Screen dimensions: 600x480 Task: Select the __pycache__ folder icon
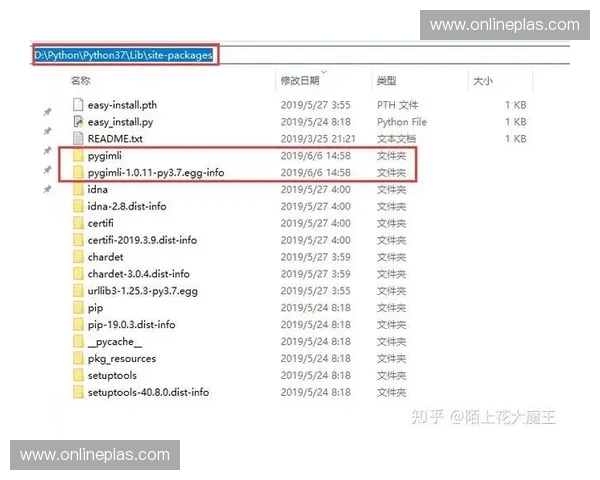pyautogui.click(x=78, y=342)
